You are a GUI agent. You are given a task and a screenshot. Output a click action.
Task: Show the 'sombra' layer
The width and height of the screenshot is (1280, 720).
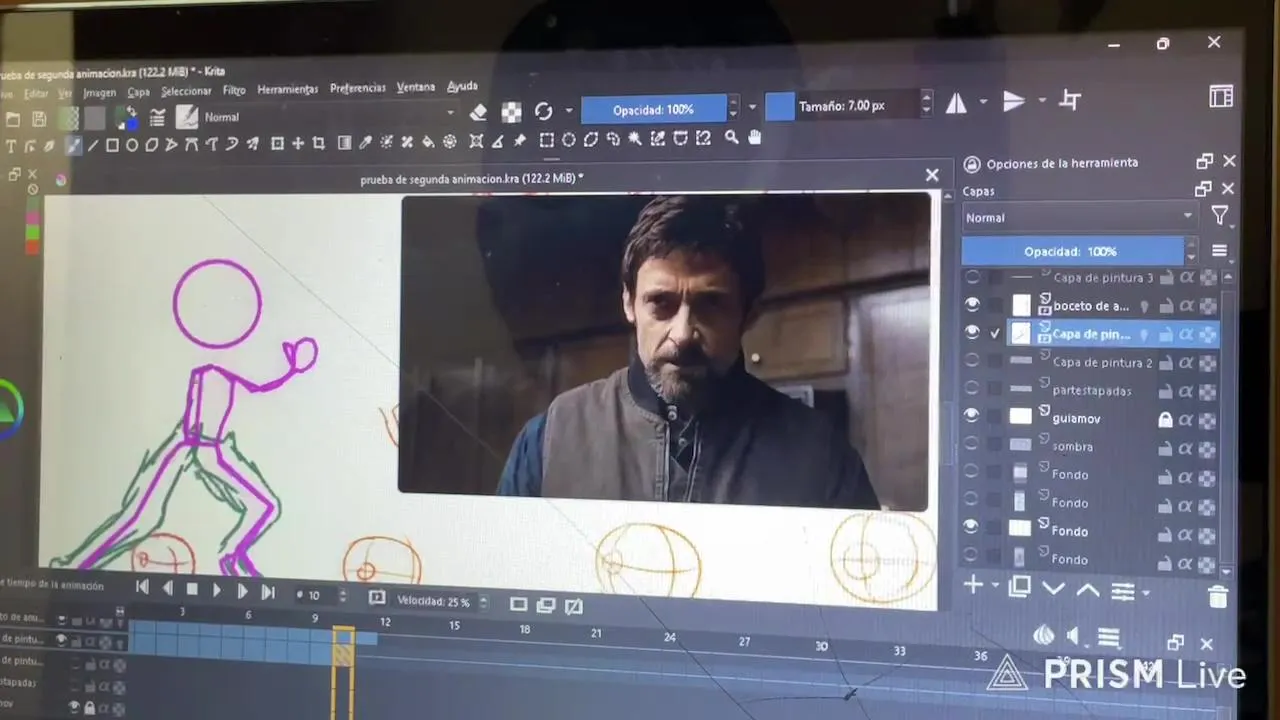click(971, 444)
